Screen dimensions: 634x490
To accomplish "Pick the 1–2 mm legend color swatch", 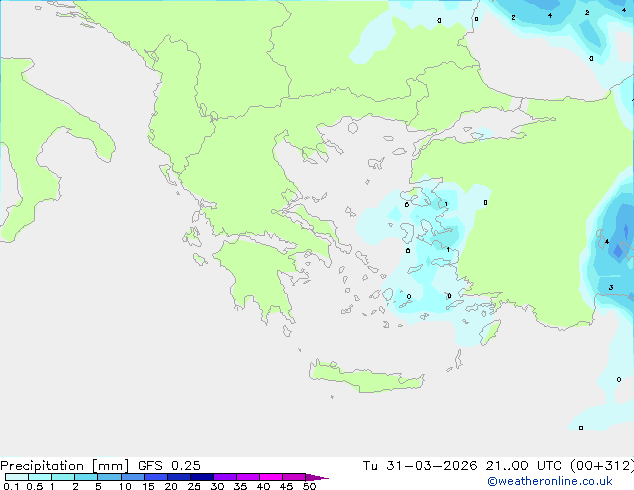I will tap(63, 477).
